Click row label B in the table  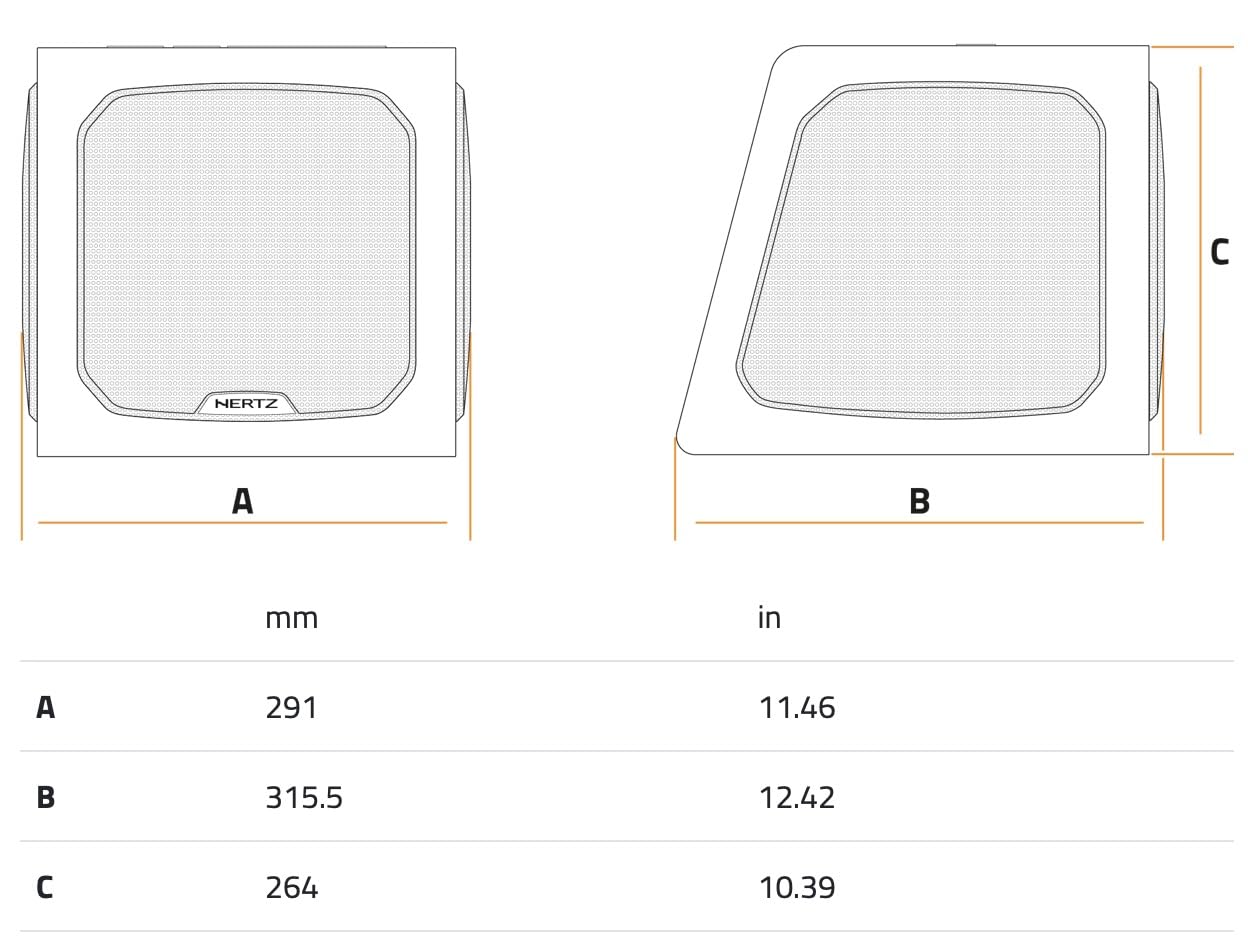(45, 798)
